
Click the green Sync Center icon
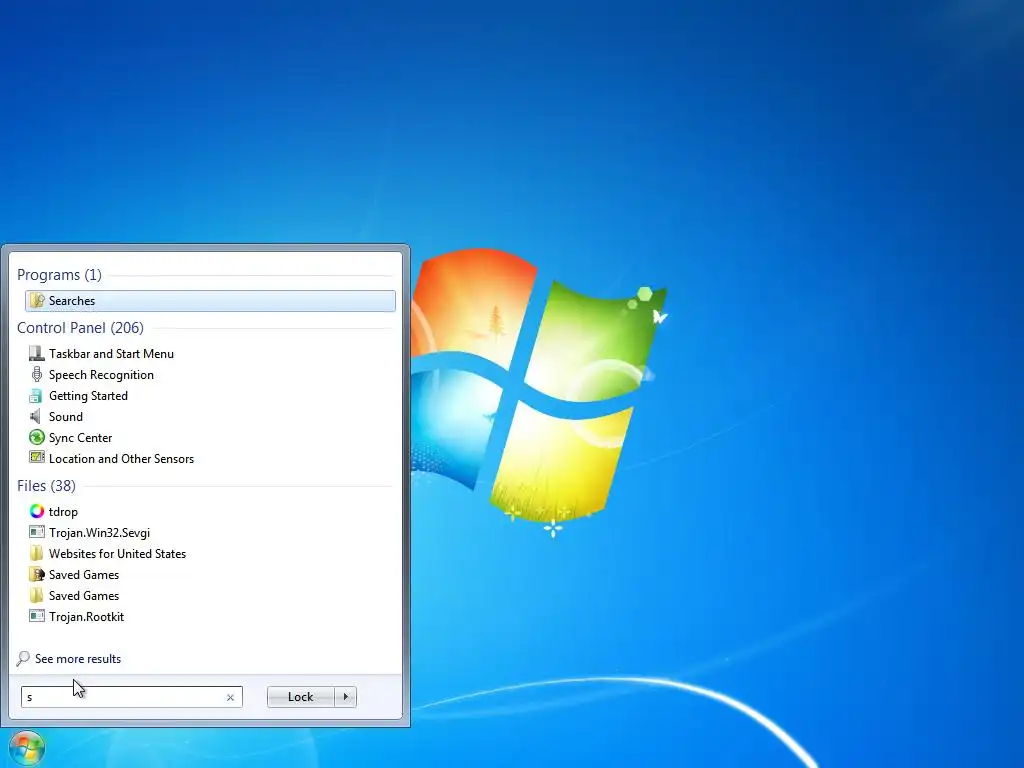(x=37, y=438)
